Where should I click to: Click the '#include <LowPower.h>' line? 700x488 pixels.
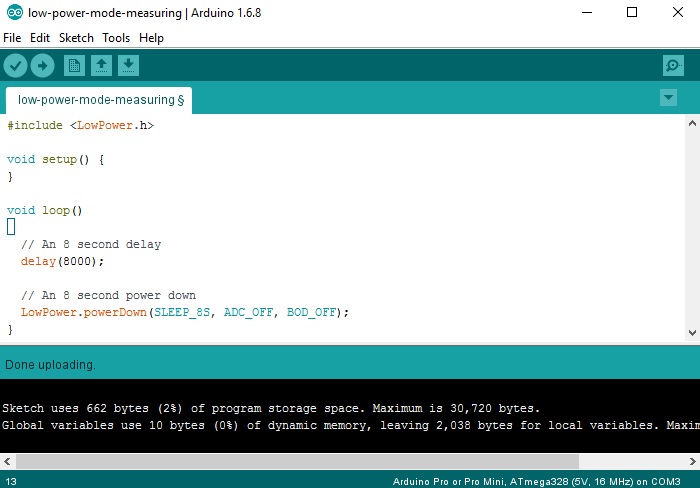click(80, 125)
